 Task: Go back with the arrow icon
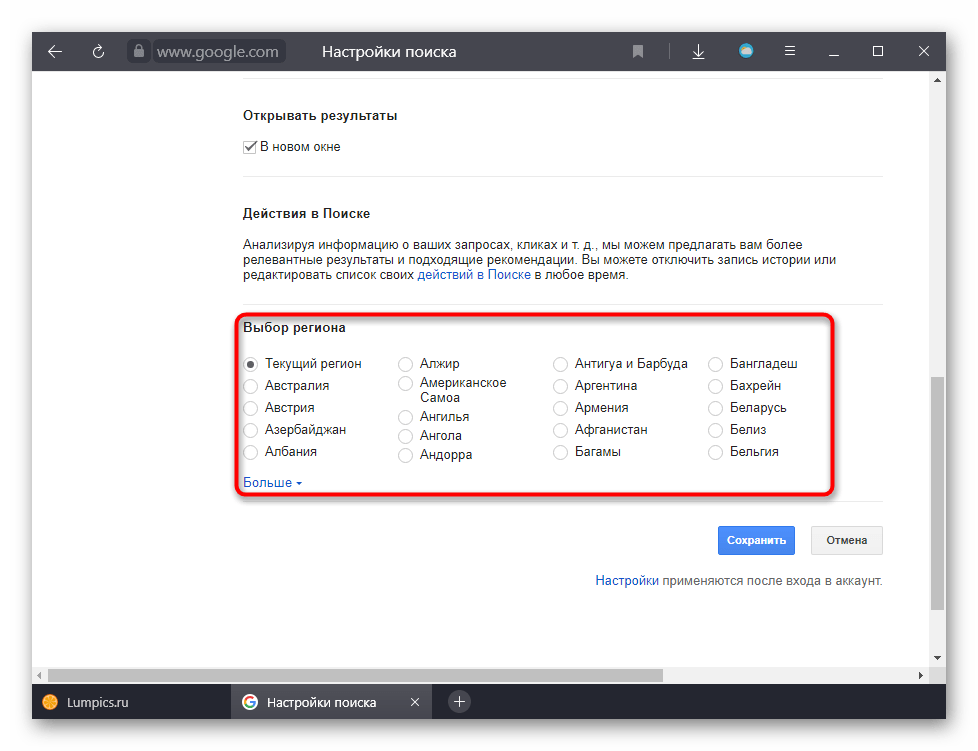click(x=55, y=51)
